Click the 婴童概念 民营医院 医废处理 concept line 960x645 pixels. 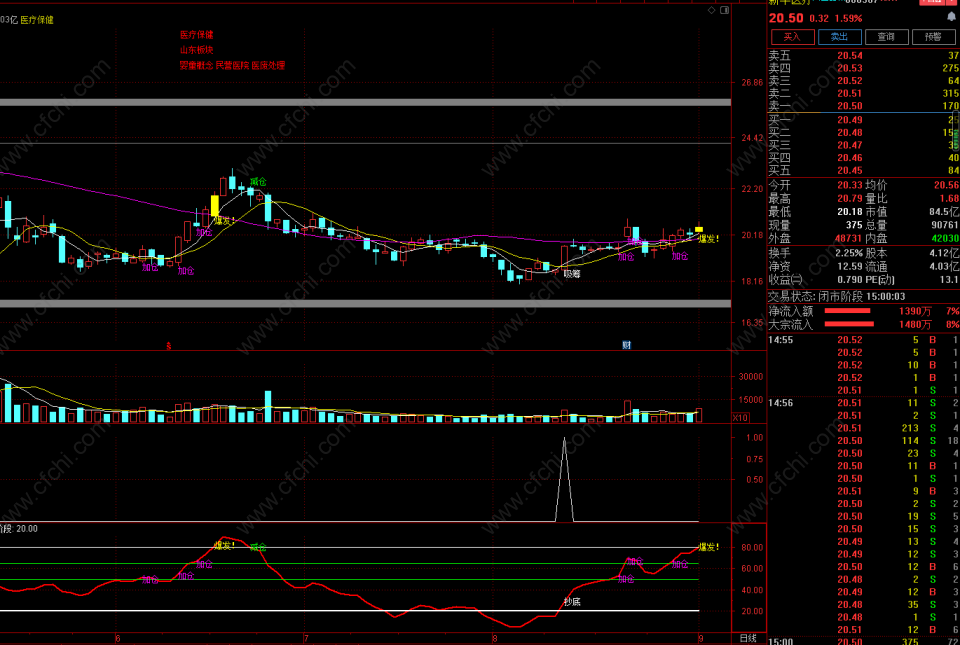pyautogui.click(x=232, y=65)
